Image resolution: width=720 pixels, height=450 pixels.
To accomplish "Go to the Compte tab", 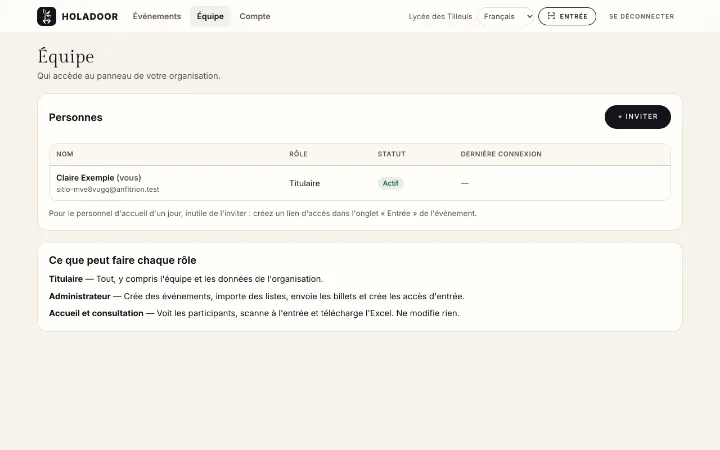I will point(255,16).
